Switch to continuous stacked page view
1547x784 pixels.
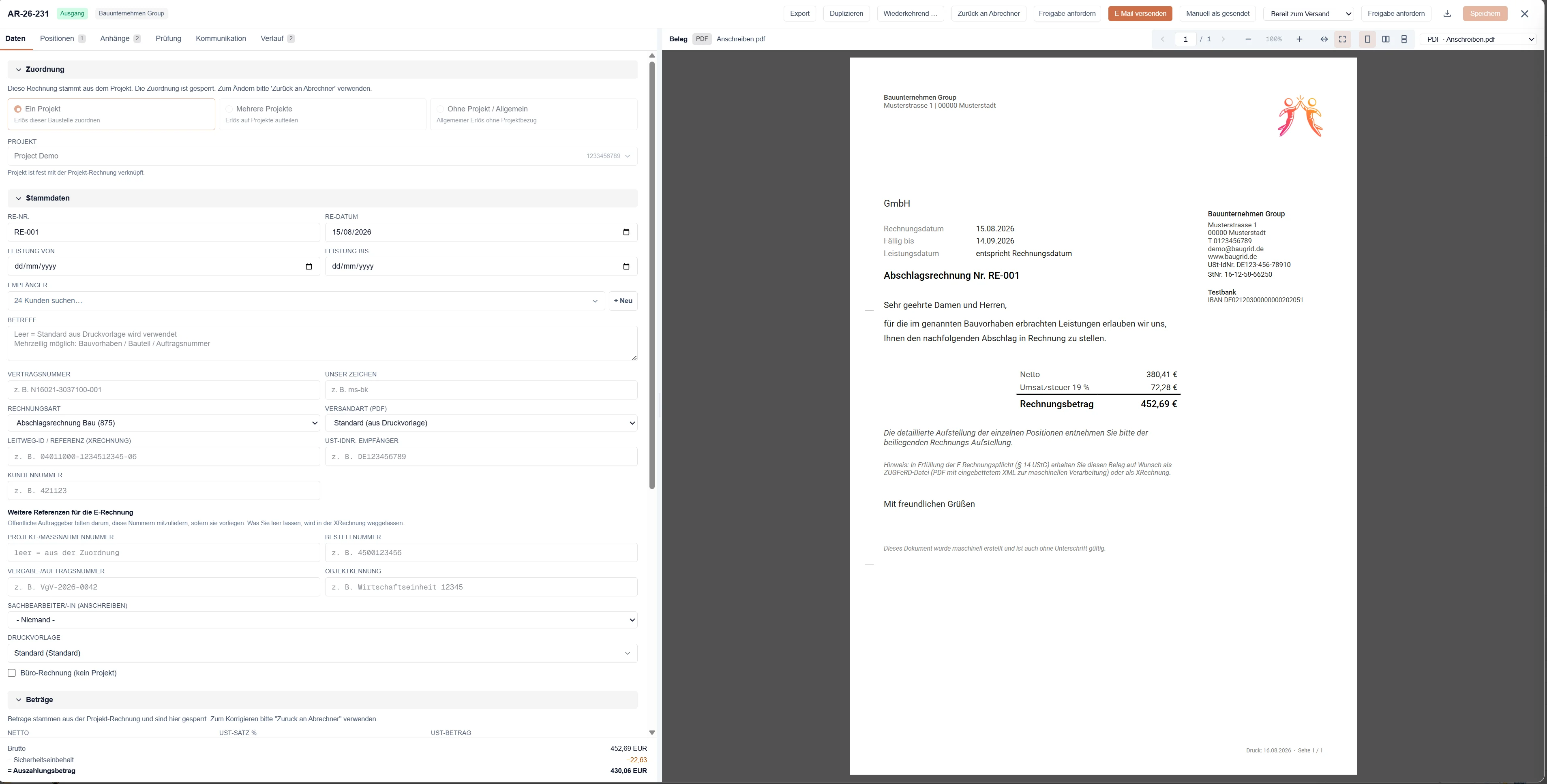click(1404, 39)
